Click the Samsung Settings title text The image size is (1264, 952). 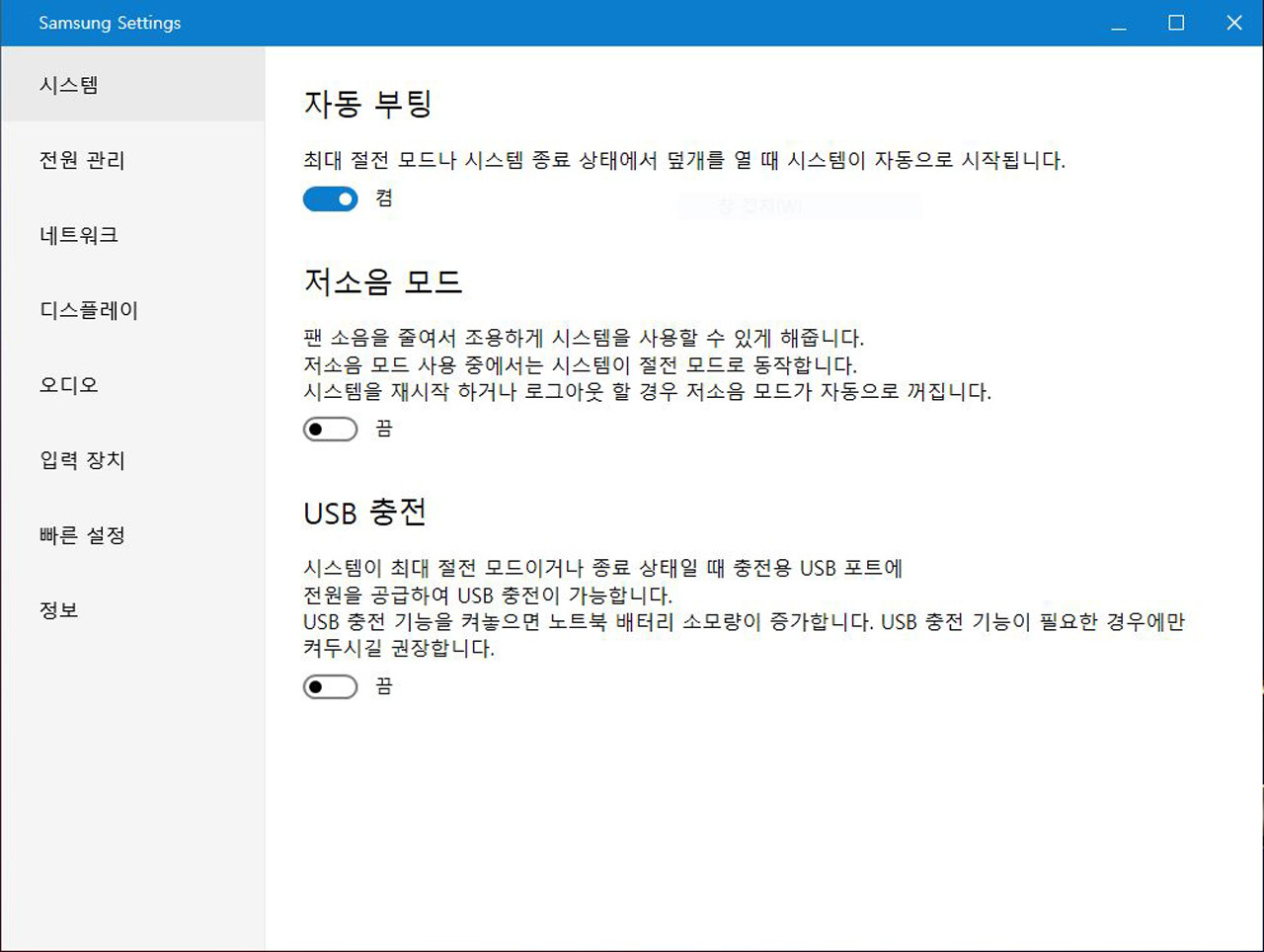(x=110, y=23)
